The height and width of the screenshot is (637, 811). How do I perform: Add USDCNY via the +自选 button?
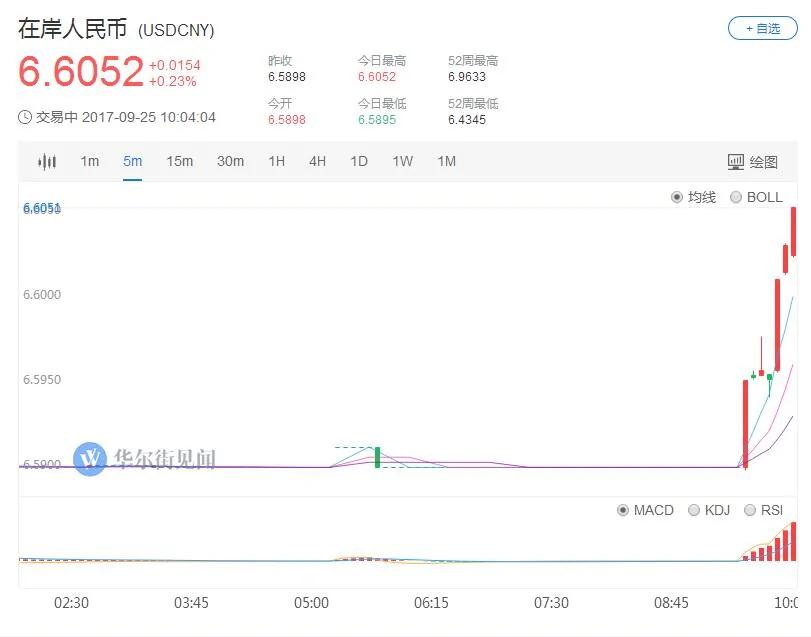tap(763, 28)
